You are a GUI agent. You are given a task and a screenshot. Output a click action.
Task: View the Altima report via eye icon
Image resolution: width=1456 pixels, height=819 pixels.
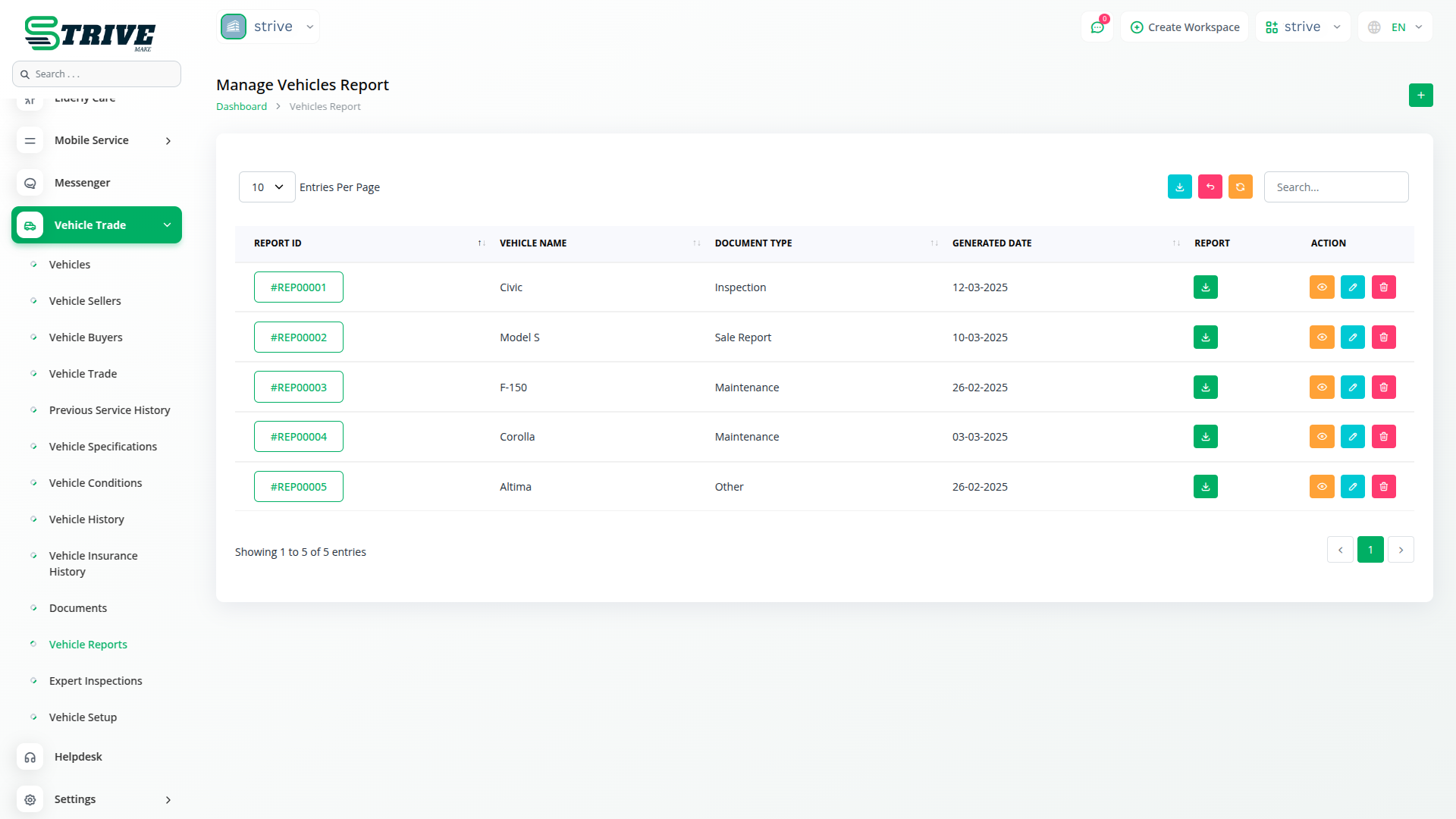pyautogui.click(x=1321, y=487)
